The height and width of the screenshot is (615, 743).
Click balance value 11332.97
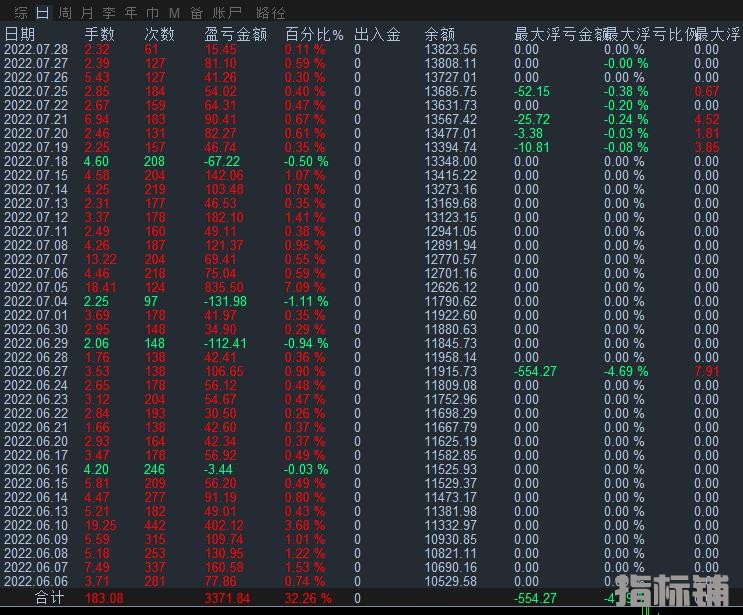(451, 525)
